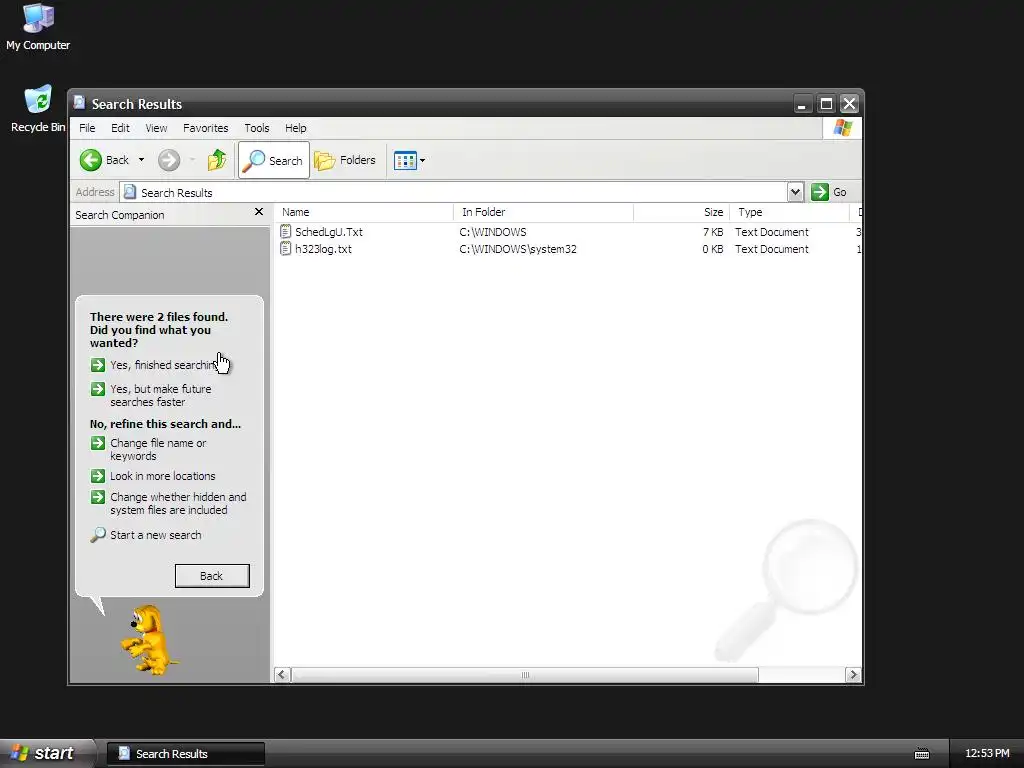Screen dimensions: 1024x768
Task: Click the Search Results taskbar button
Action: [186, 754]
